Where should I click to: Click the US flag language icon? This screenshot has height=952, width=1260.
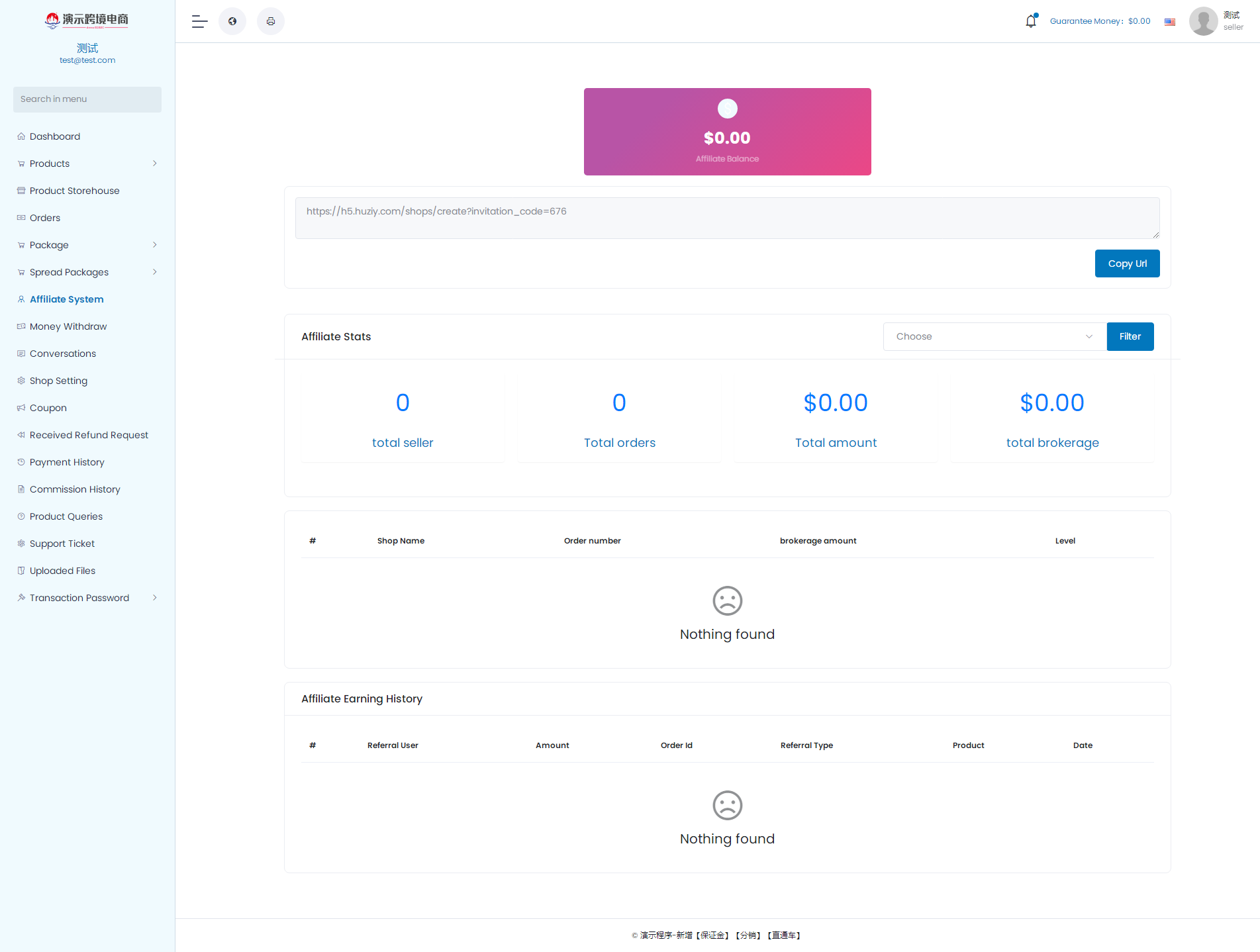(x=1170, y=22)
